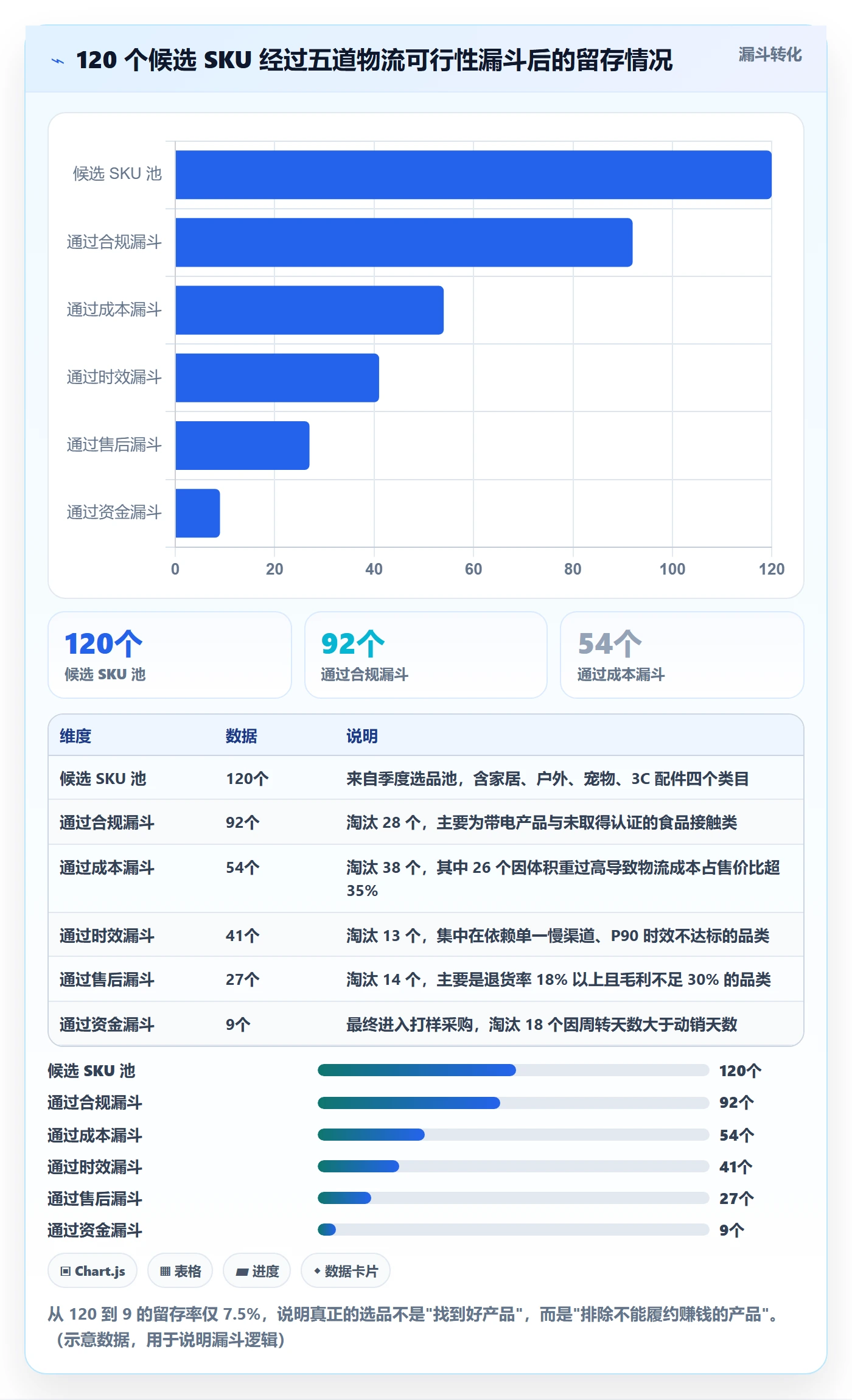
Task: Click the table description starting 淘汰 28 个
Action: coord(542,822)
